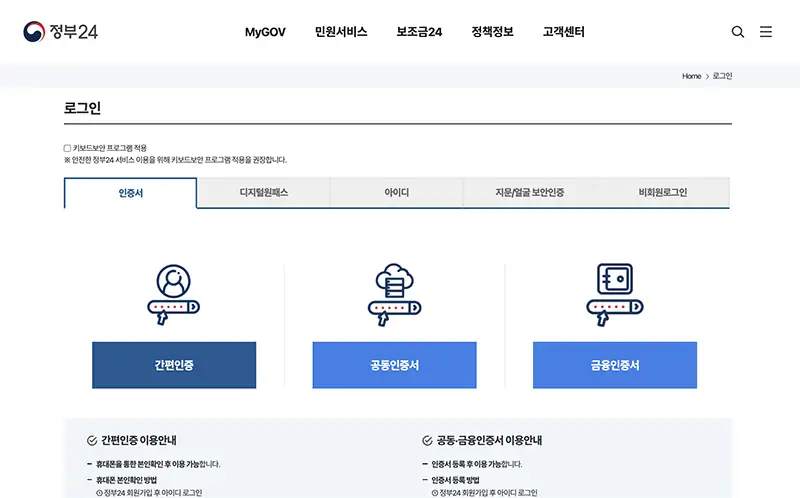Switch to the 지문/얼굴 보안인증 tab
Image resolution: width=800 pixels, height=498 pixels.
click(x=530, y=192)
